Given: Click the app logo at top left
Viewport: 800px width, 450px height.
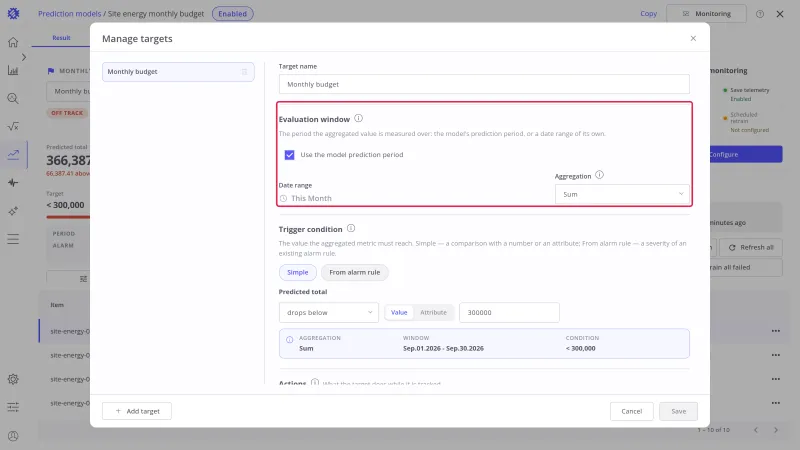Looking at the screenshot, I should tap(13, 13).
